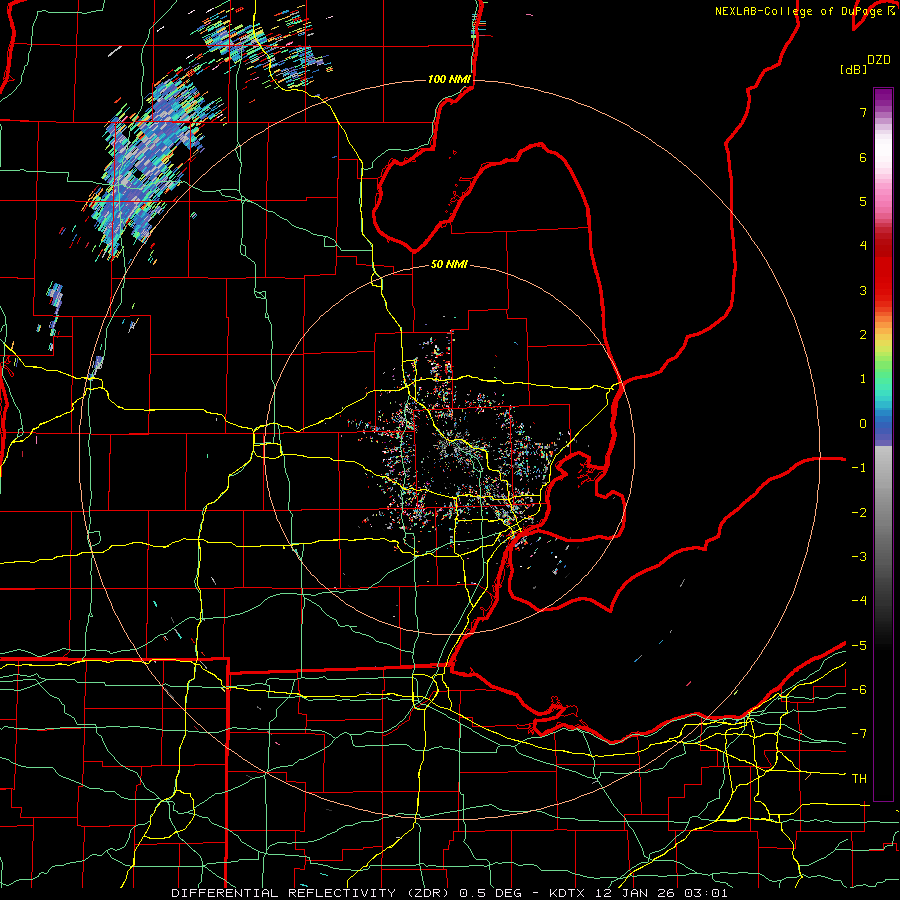Click the -6 tick label on scale
This screenshot has width=900, height=900.
coord(859,690)
